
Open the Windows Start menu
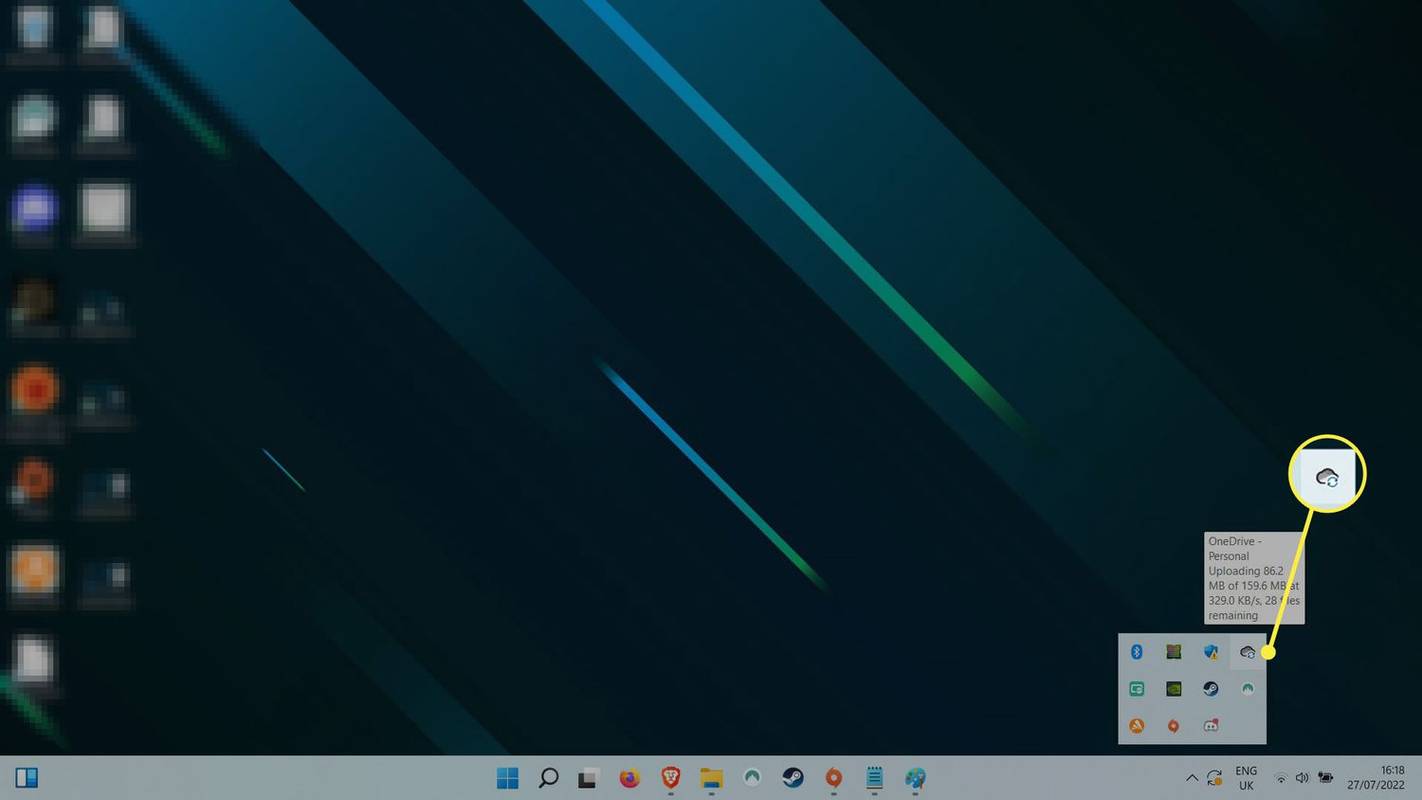coord(508,778)
